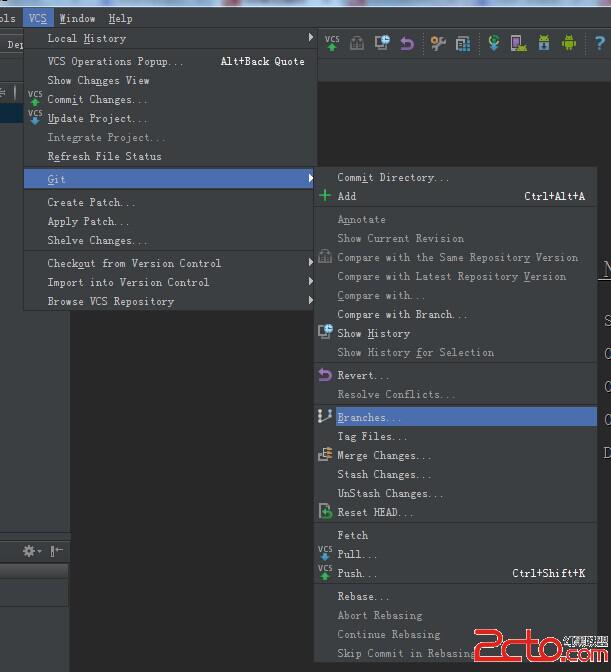Click Show History in Git submenu
The width and height of the screenshot is (611, 672).
coord(456,333)
